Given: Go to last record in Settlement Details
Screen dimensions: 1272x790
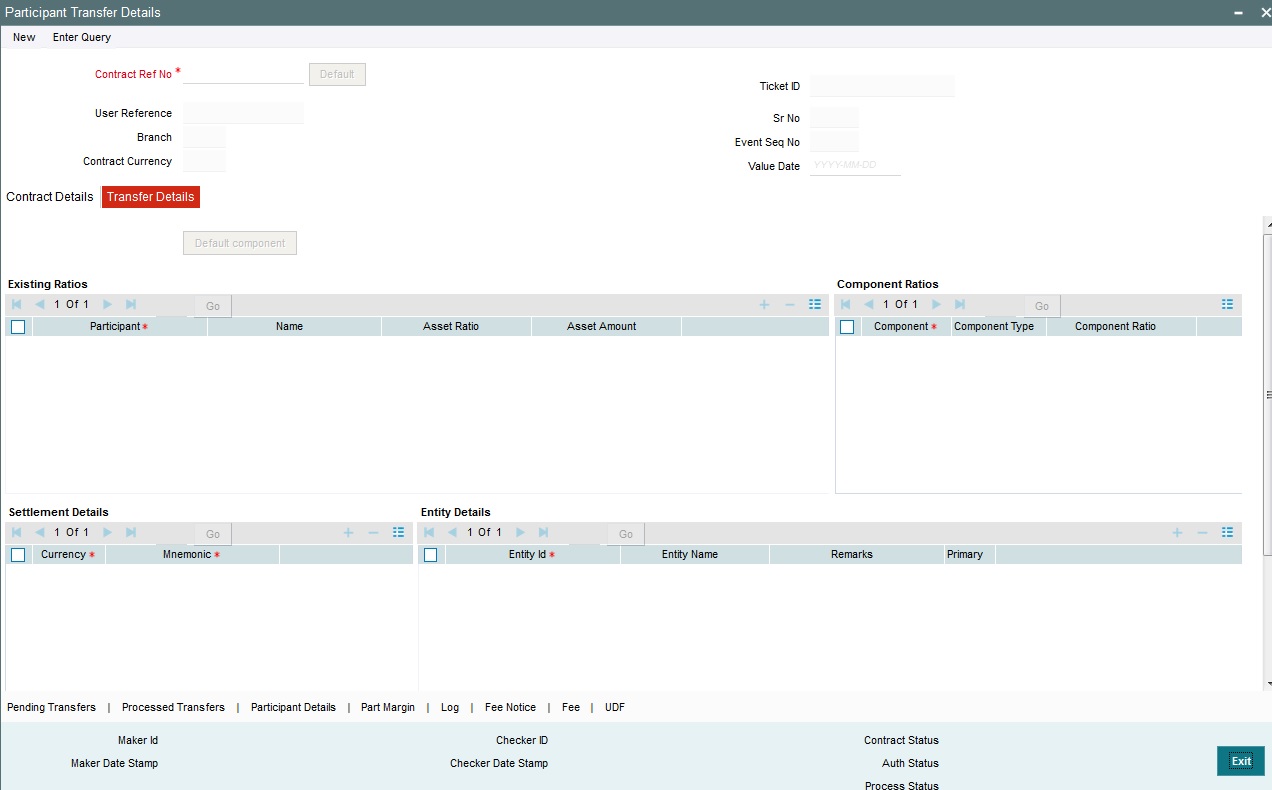Looking at the screenshot, I should click(x=130, y=532).
